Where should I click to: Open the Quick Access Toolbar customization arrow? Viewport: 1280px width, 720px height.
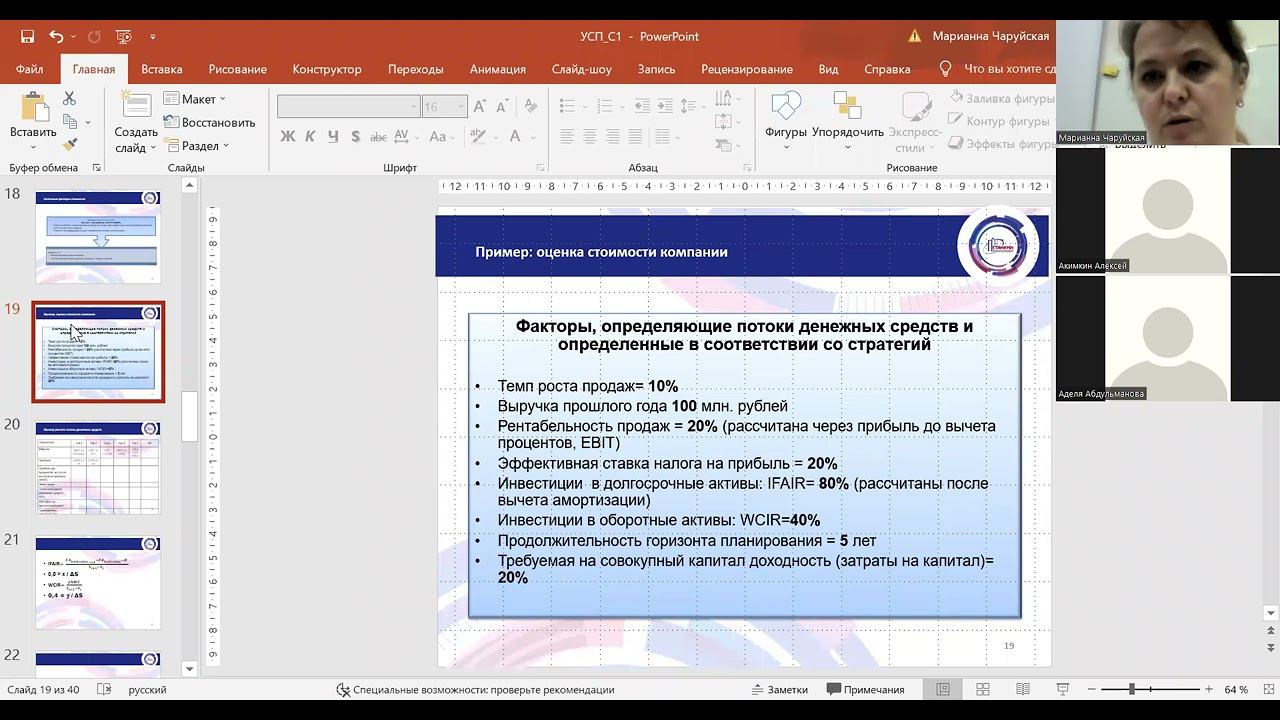click(153, 37)
